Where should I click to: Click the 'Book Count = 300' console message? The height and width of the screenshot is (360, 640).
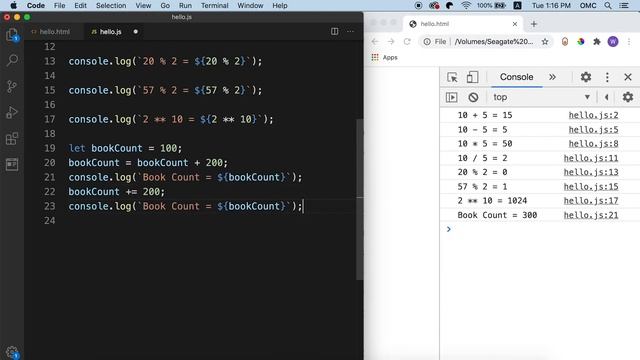click(497, 215)
